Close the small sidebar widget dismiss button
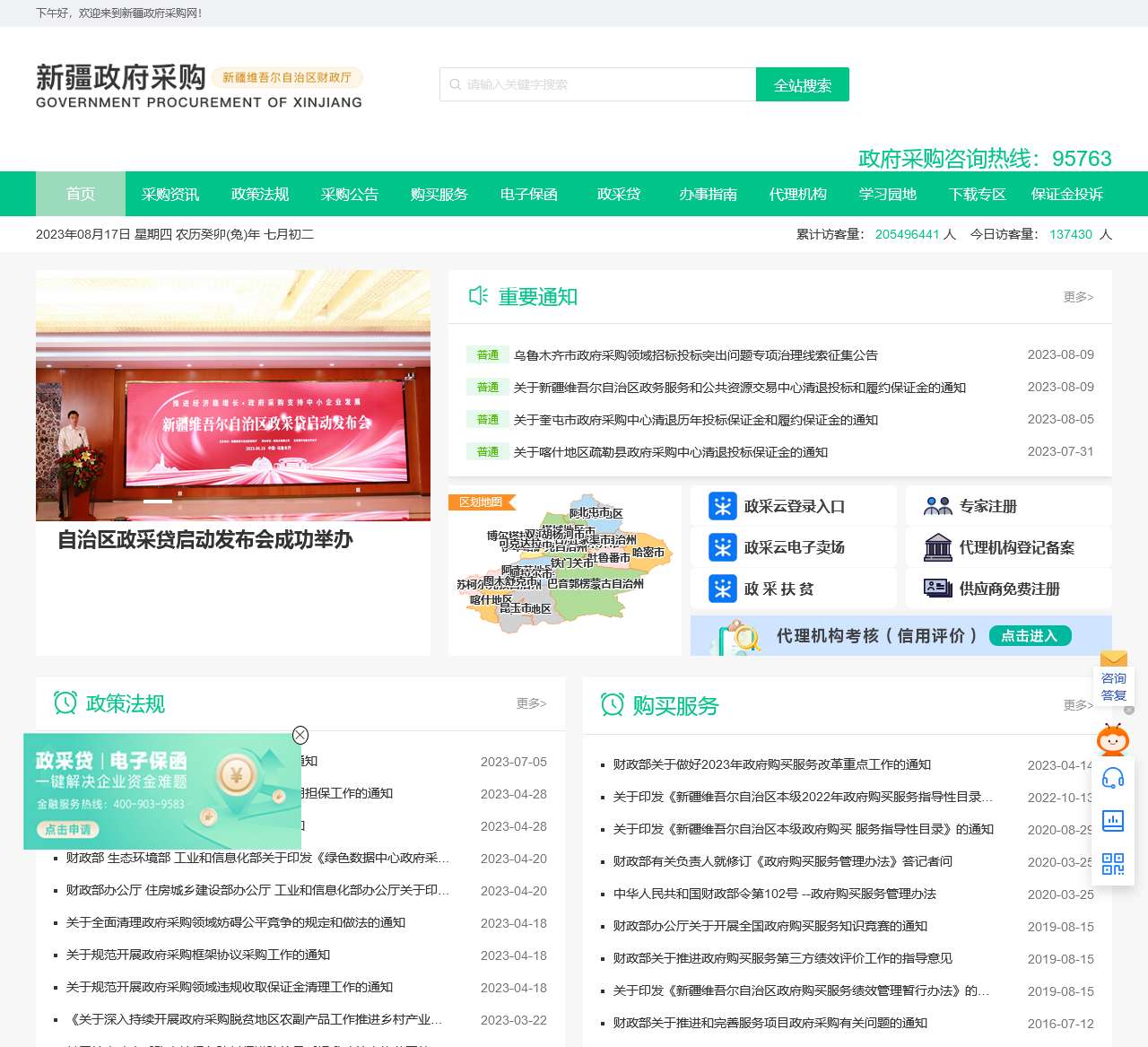The image size is (1148, 1047). (x=1129, y=710)
